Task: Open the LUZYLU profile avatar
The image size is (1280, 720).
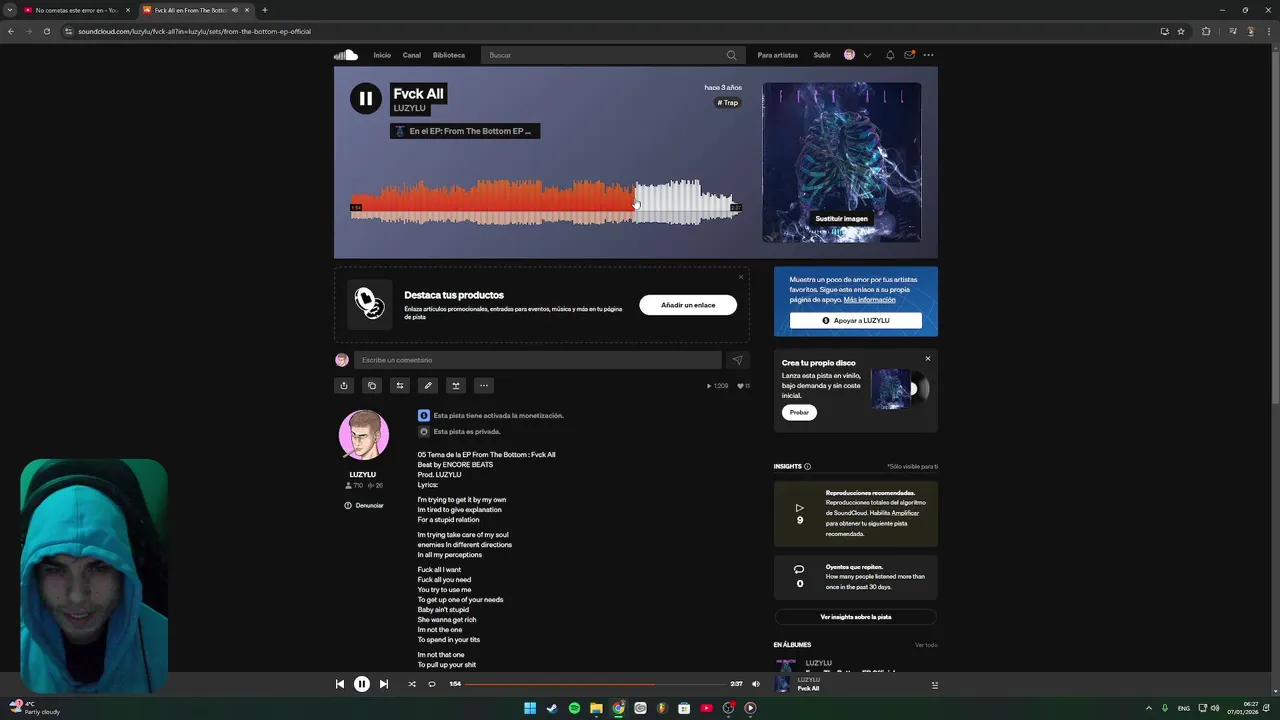Action: pos(364,435)
